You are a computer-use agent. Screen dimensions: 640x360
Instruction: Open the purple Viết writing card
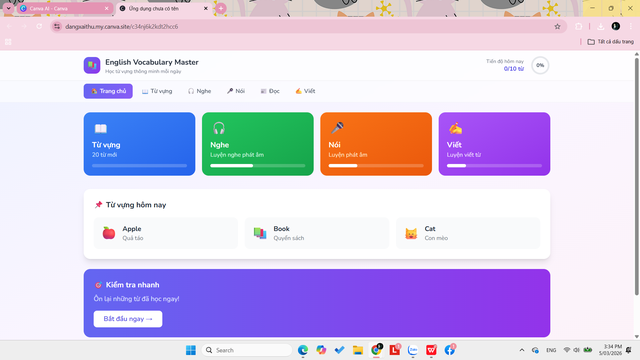pyautogui.click(x=494, y=144)
